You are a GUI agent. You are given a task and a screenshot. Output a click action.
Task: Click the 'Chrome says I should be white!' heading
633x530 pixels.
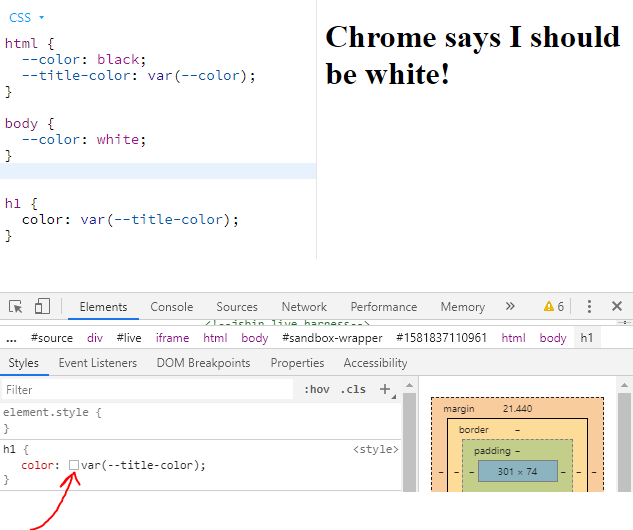[472, 56]
